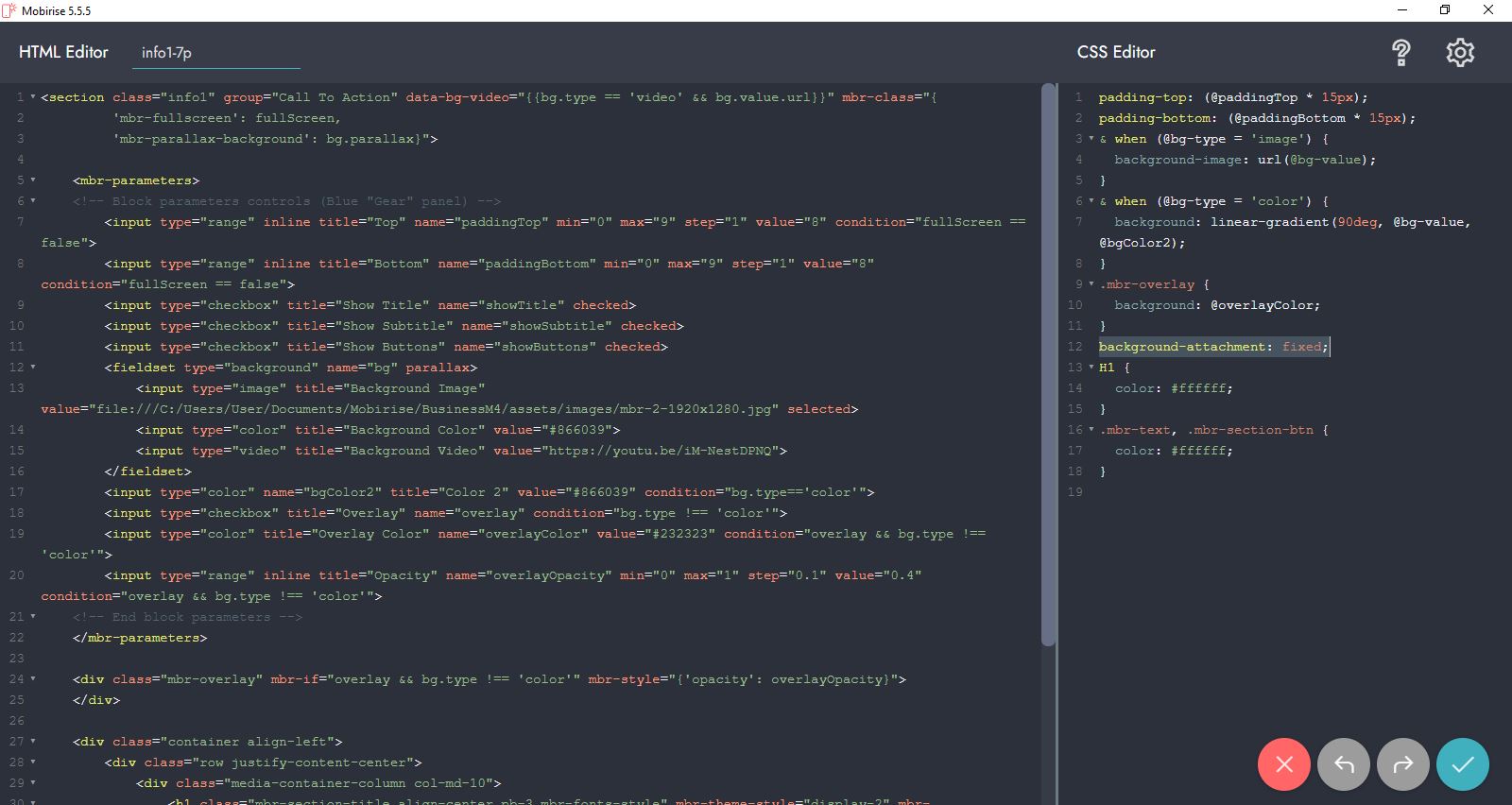The width and height of the screenshot is (1512, 805).
Task: Fold the .mbr-overlay rule in CSS editor
Action: tap(1091, 284)
